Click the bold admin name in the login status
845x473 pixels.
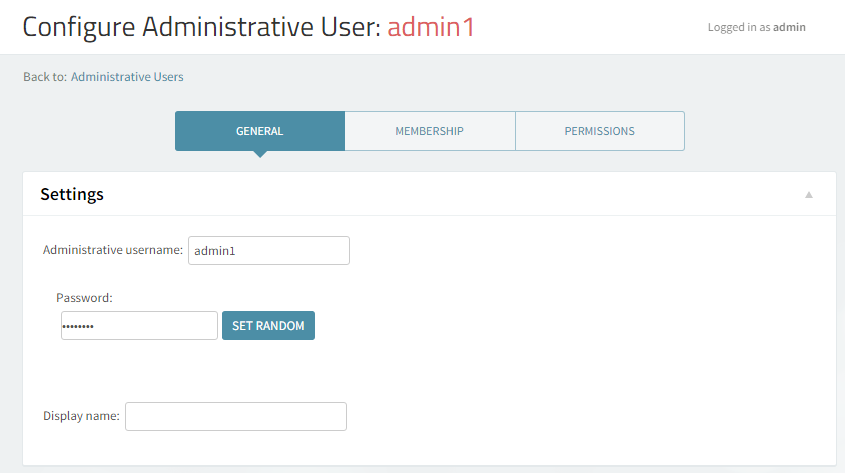point(789,28)
